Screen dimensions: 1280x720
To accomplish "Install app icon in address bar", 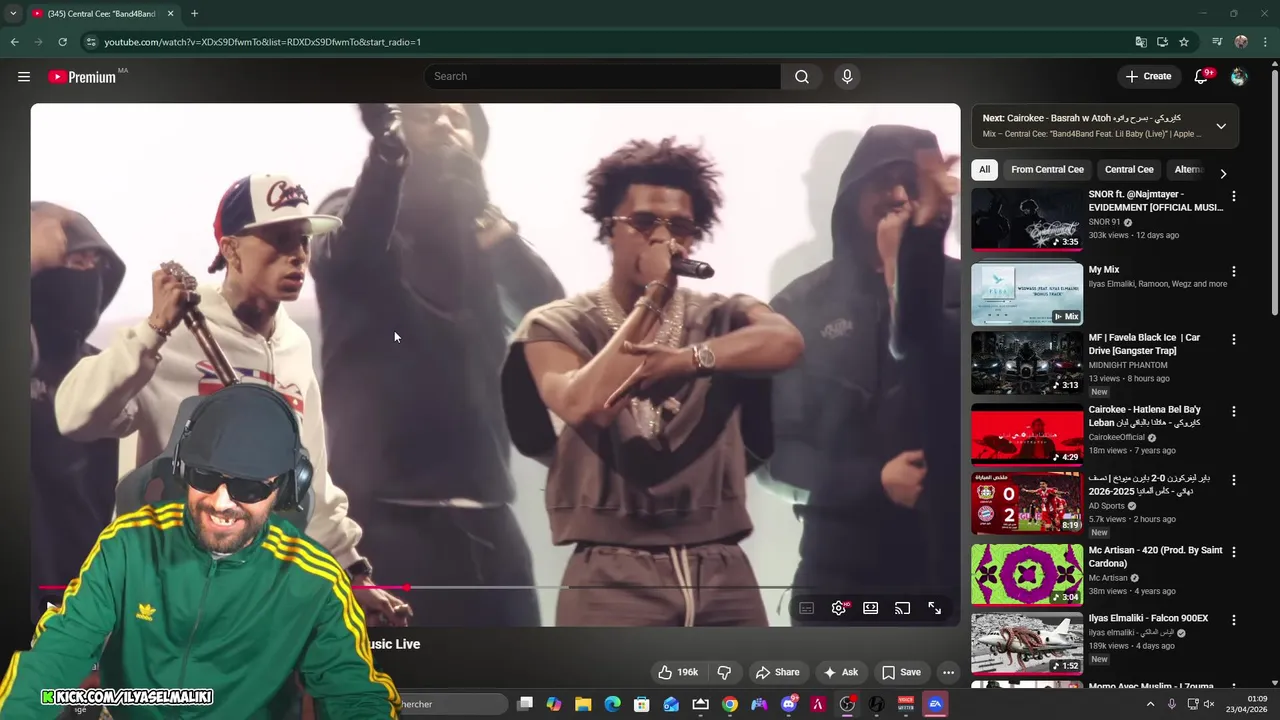I will [x=1162, y=42].
